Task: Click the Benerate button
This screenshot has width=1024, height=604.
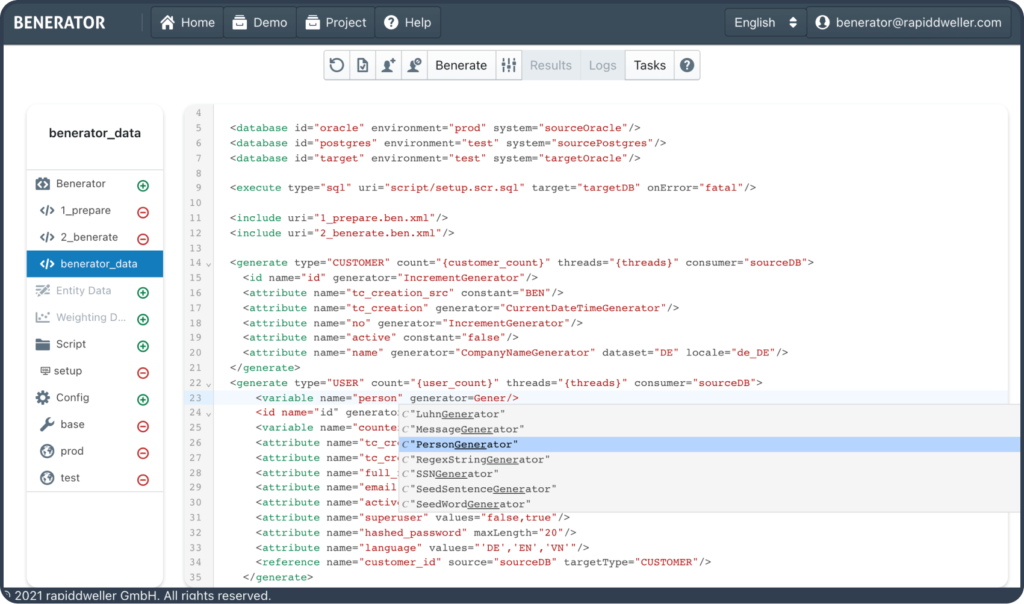Action: (461, 65)
